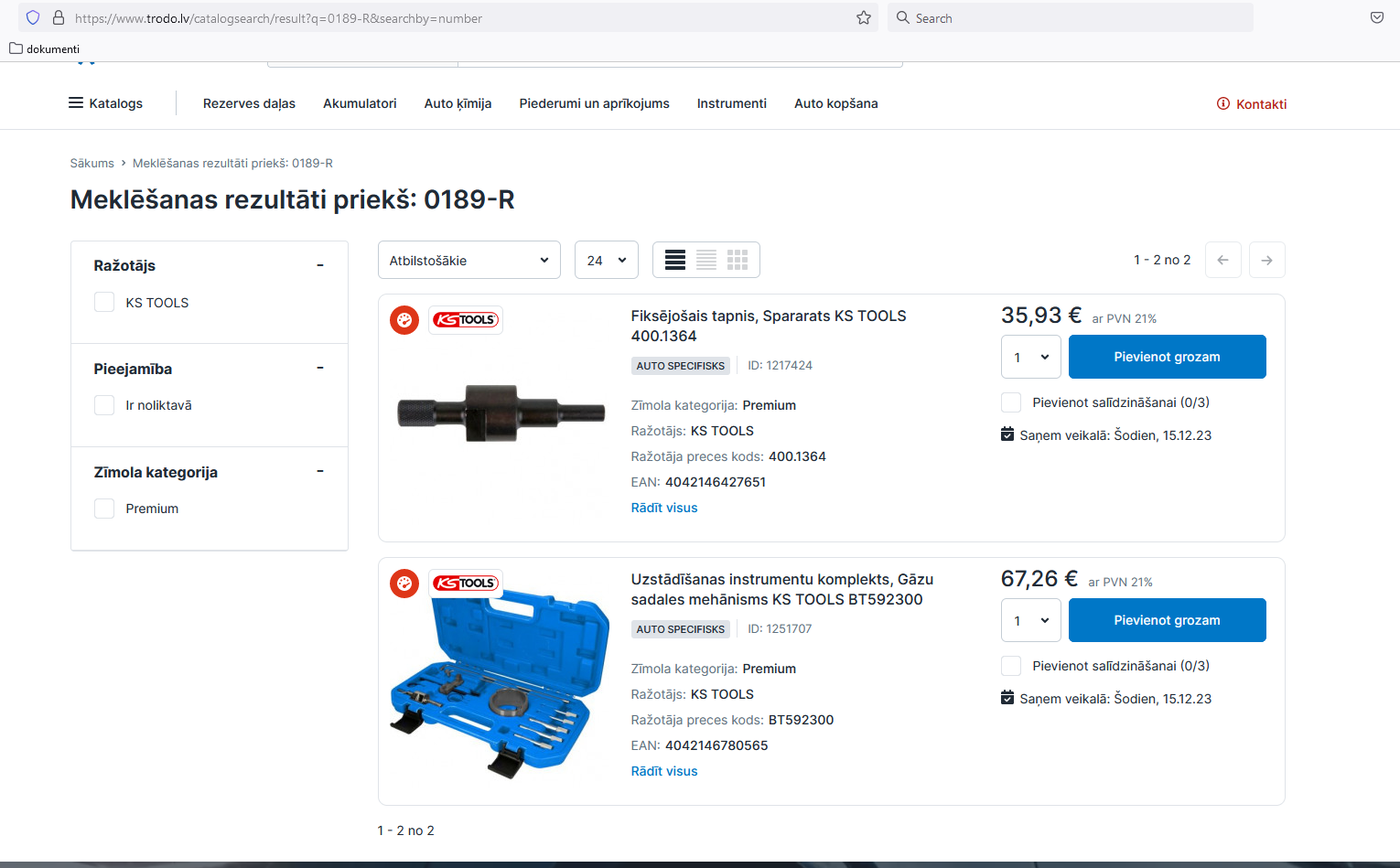Image resolution: width=1400 pixels, height=868 pixels.
Task: Check the Premium brand category filter
Action: pyautogui.click(x=104, y=509)
